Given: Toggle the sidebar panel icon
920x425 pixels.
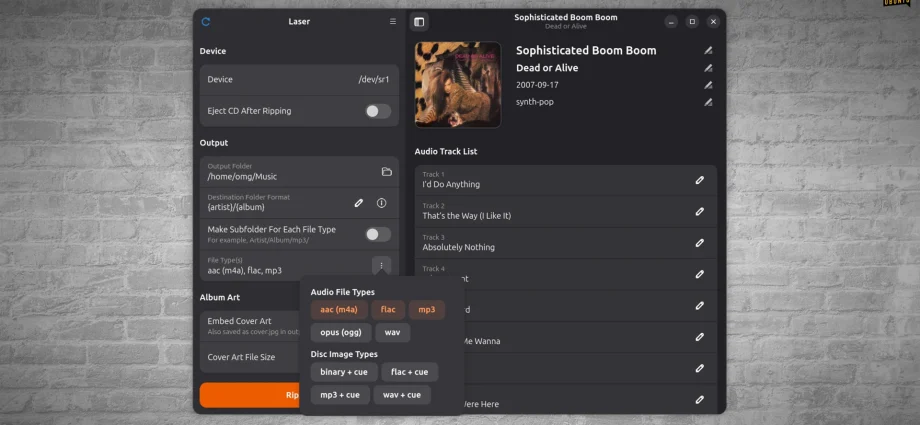Looking at the screenshot, I should click(x=419, y=22).
